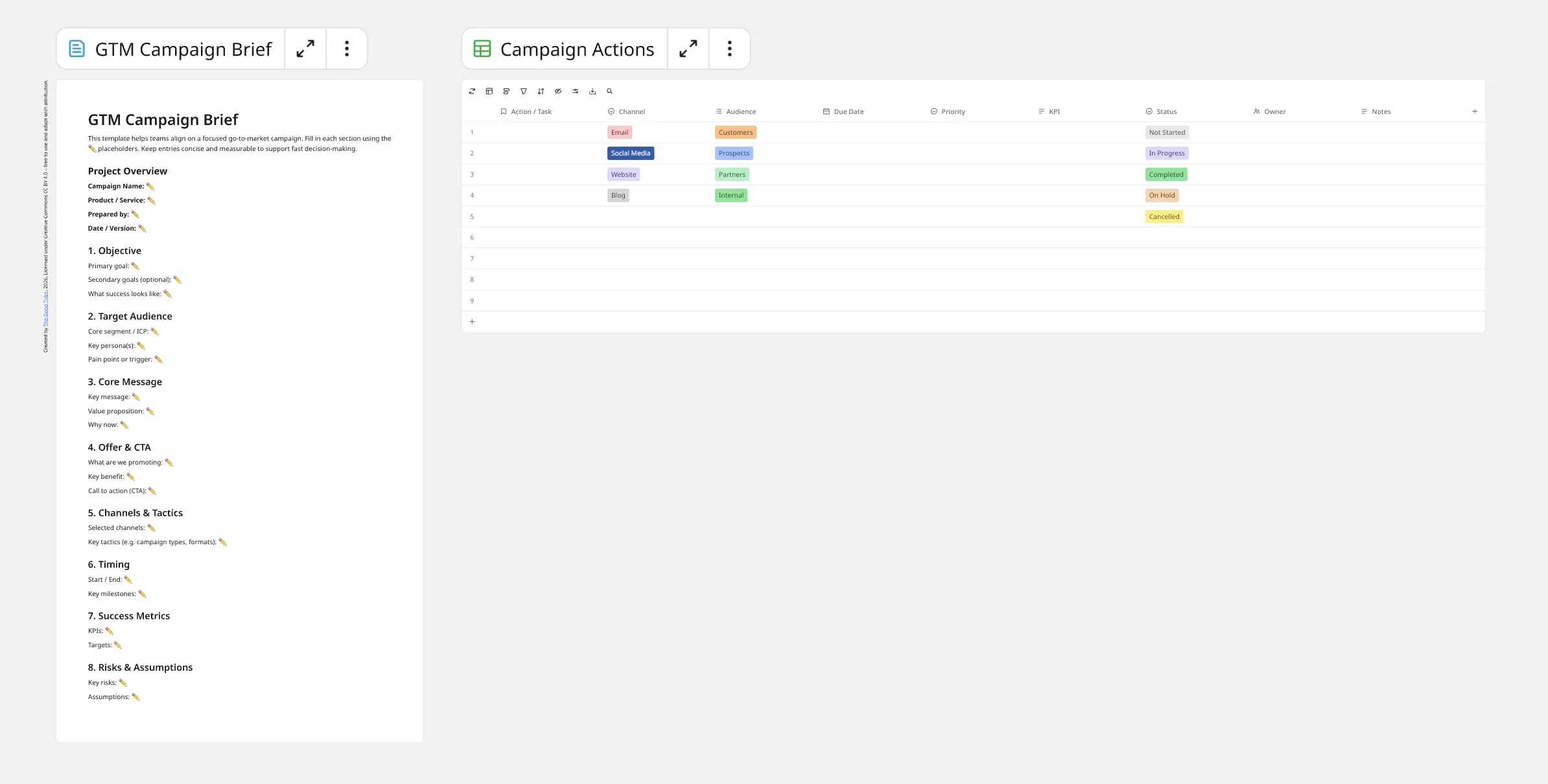Click the refresh icon in the table toolbar
The width and height of the screenshot is (1548, 784).
click(472, 91)
